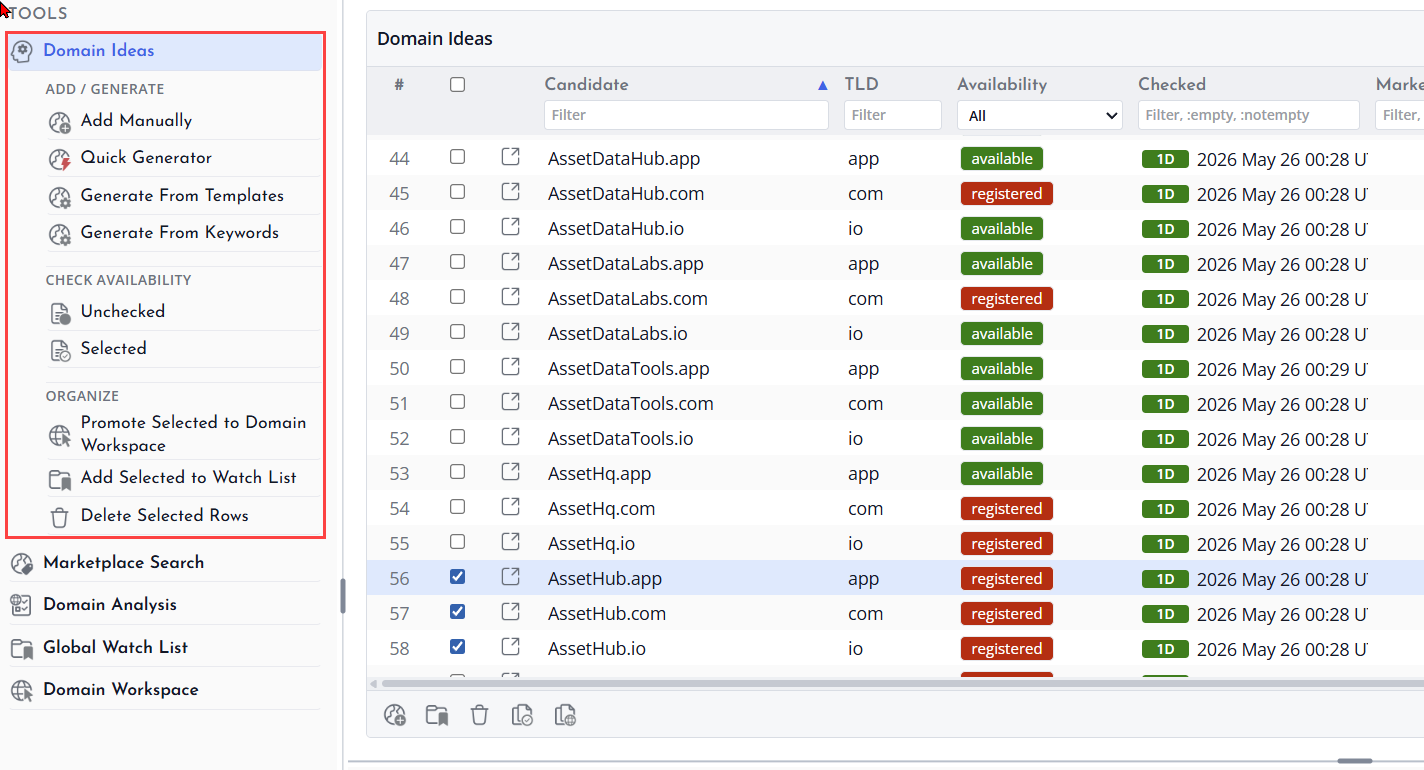The width and height of the screenshot is (1424, 770).
Task: Click Add Manually in the sidebar
Action: [x=136, y=121]
